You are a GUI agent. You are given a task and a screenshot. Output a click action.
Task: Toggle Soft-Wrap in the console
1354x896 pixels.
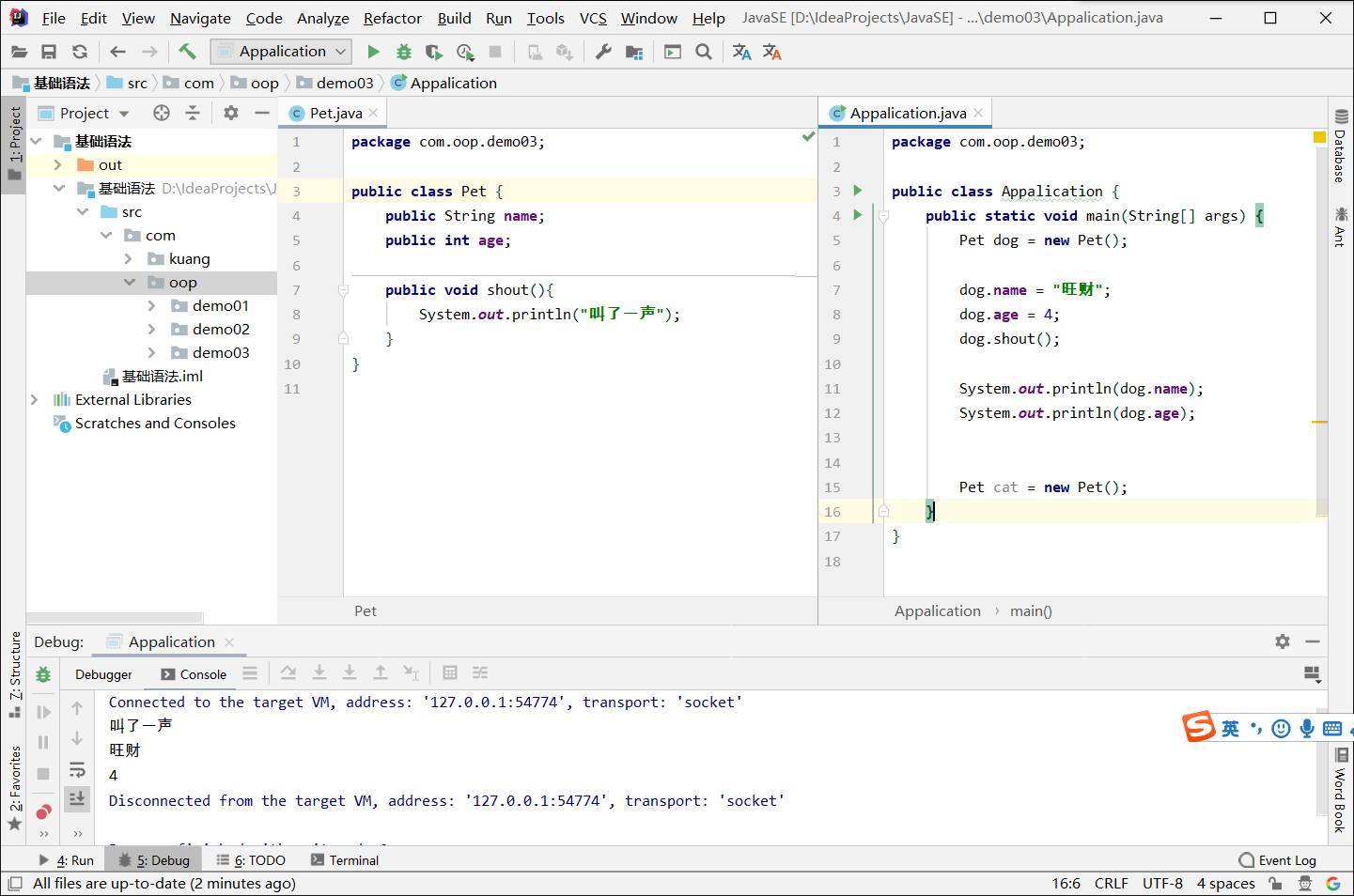(x=77, y=770)
